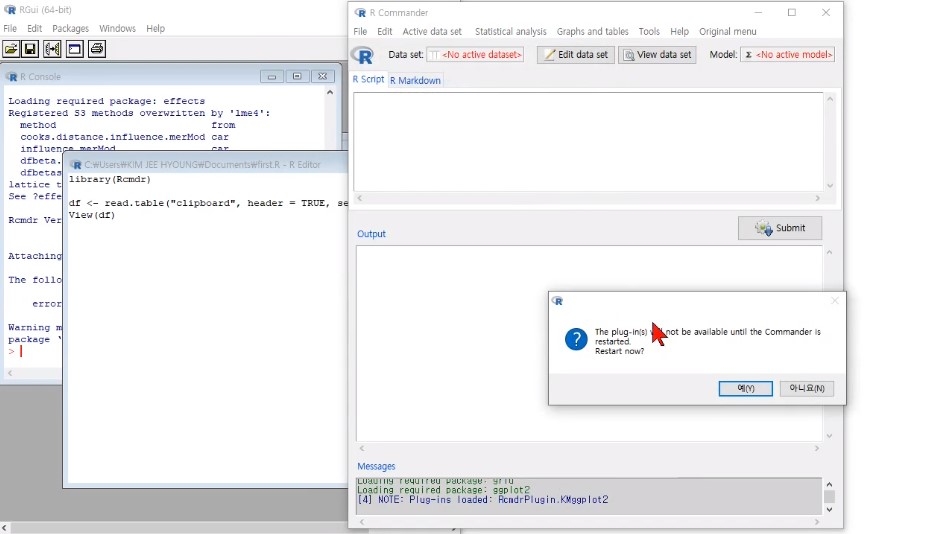
Task: Open R Commander Edit menu
Action: point(385,31)
